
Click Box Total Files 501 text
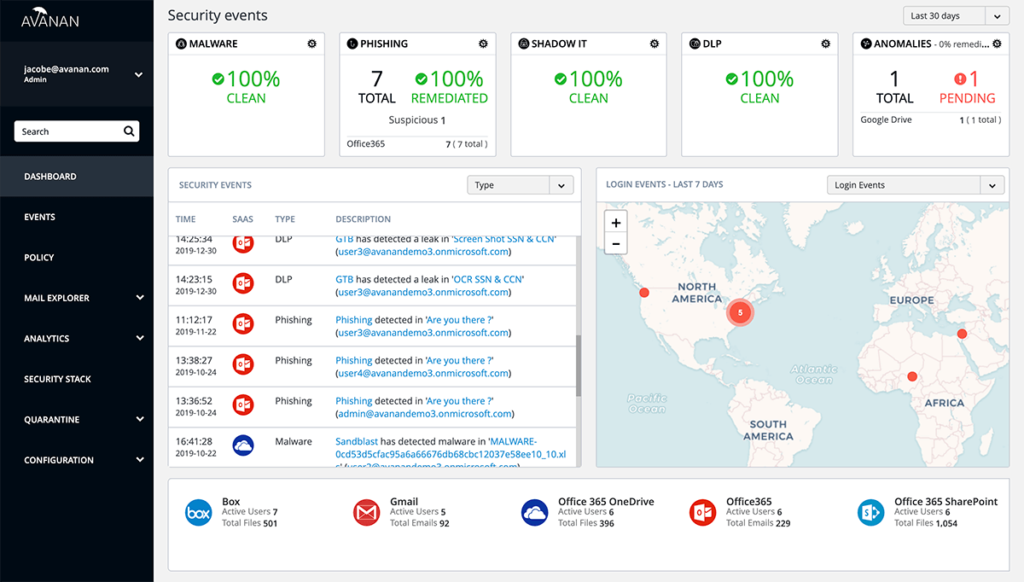pyautogui.click(x=249, y=523)
